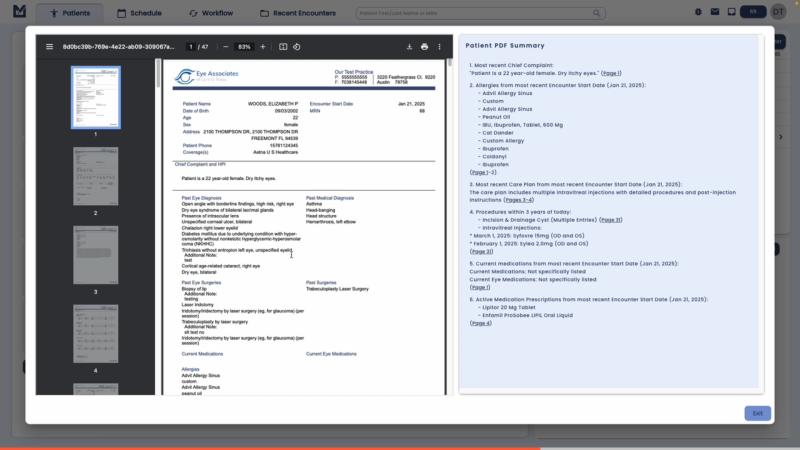Open PDF viewer more actions menu
This screenshot has width=800, height=450.
click(x=439, y=46)
